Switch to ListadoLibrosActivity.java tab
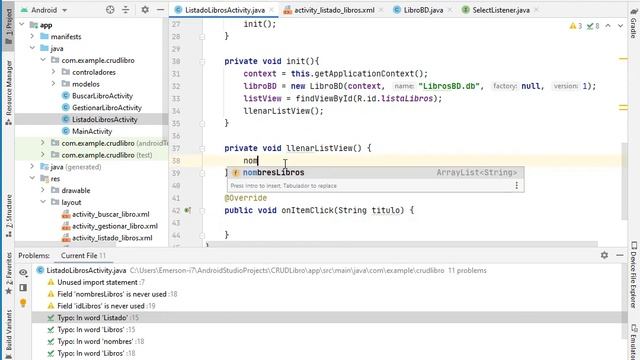640x360 pixels. pyautogui.click(x=224, y=10)
